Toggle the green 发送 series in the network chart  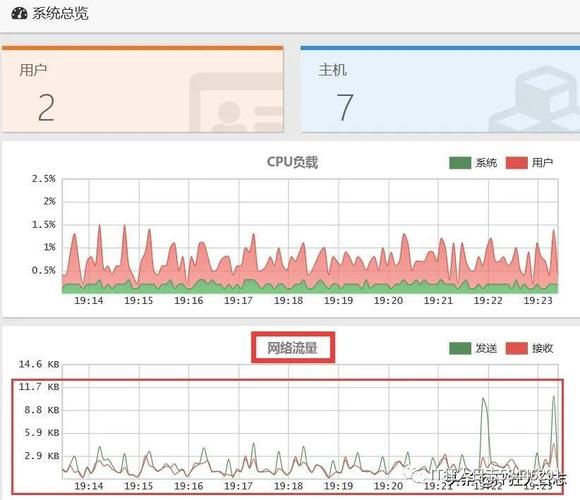460,348
